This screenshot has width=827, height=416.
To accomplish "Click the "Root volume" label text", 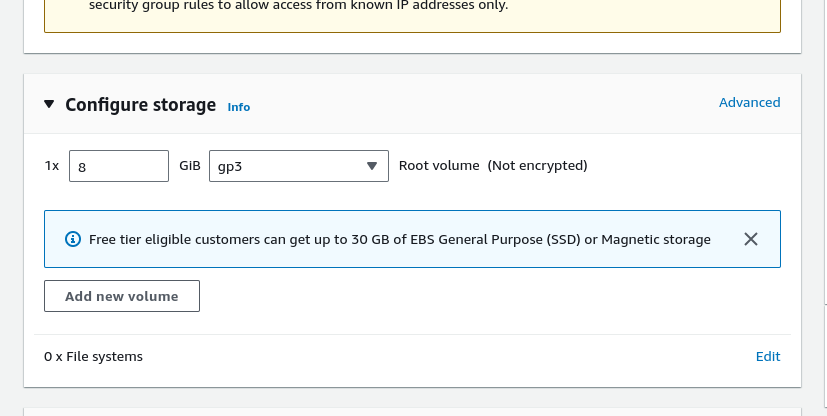I will pos(439,165).
